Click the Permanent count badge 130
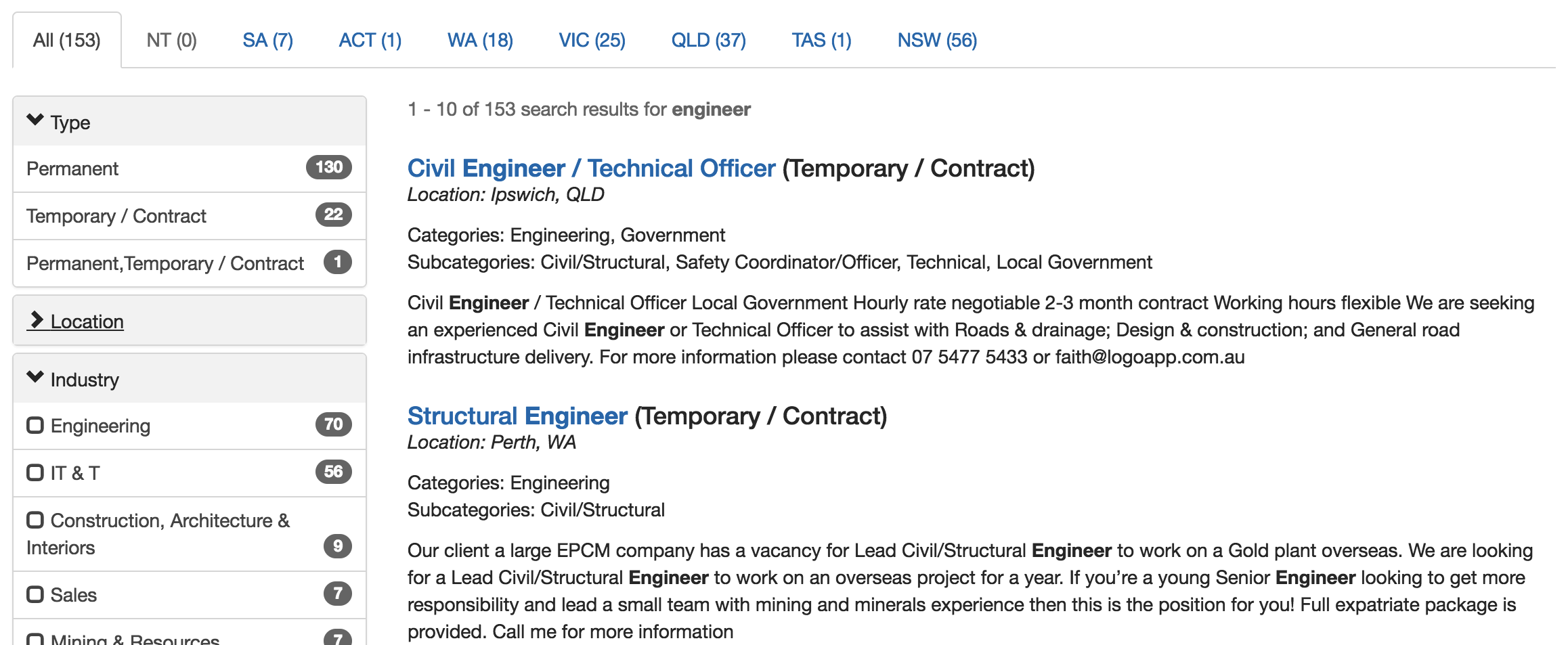 [328, 167]
